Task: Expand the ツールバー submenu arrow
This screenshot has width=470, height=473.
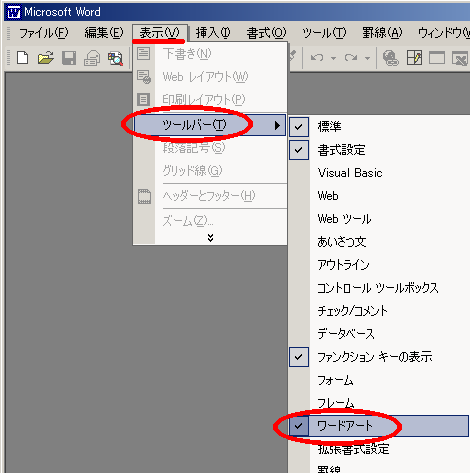Action: click(x=277, y=125)
